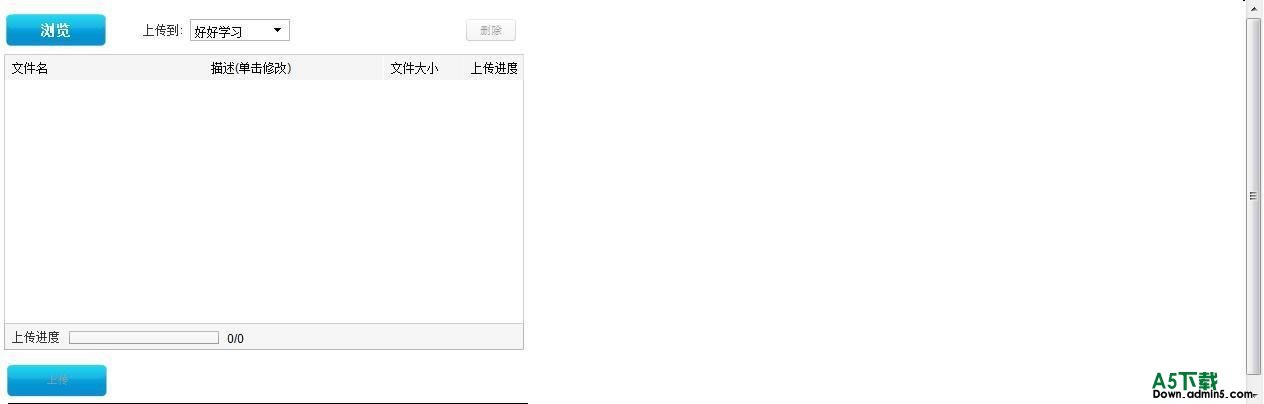This screenshot has height=404, width=1264.
Task: Click the vertical scrollbar up arrow
Action: click(1254, 7)
